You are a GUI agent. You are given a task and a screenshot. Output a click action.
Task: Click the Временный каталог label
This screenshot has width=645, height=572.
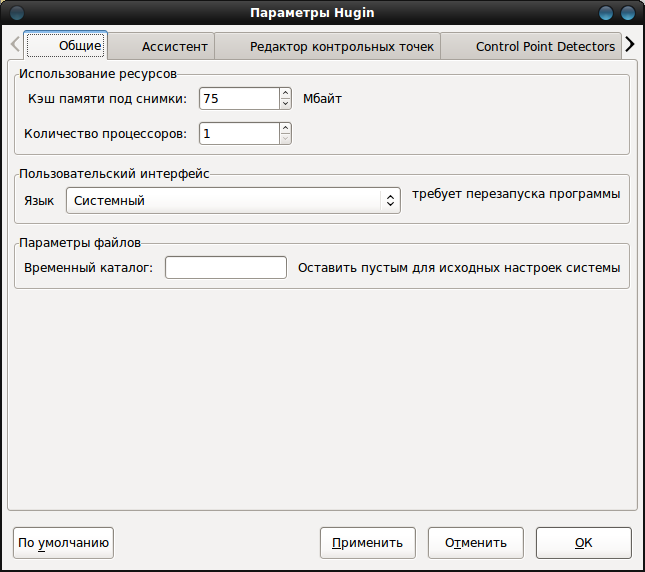[88, 268]
